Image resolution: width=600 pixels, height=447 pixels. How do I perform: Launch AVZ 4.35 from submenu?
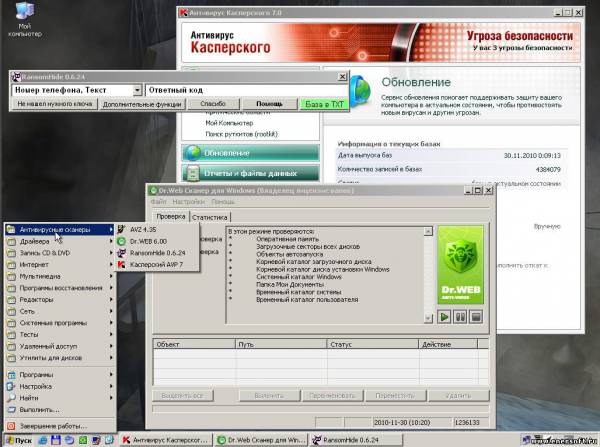[x=157, y=229]
